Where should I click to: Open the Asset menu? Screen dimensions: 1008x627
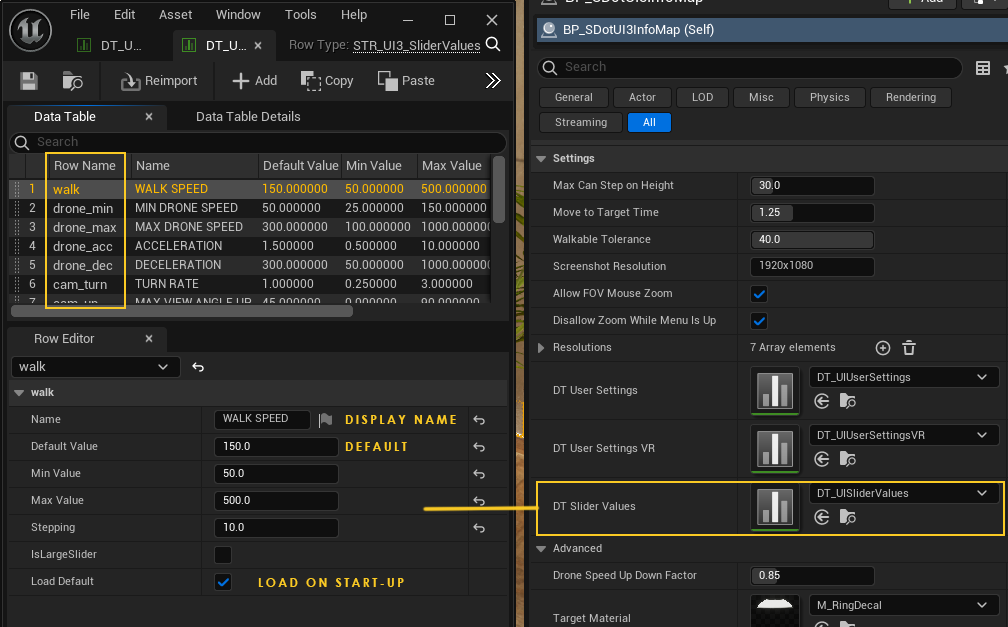click(x=176, y=14)
